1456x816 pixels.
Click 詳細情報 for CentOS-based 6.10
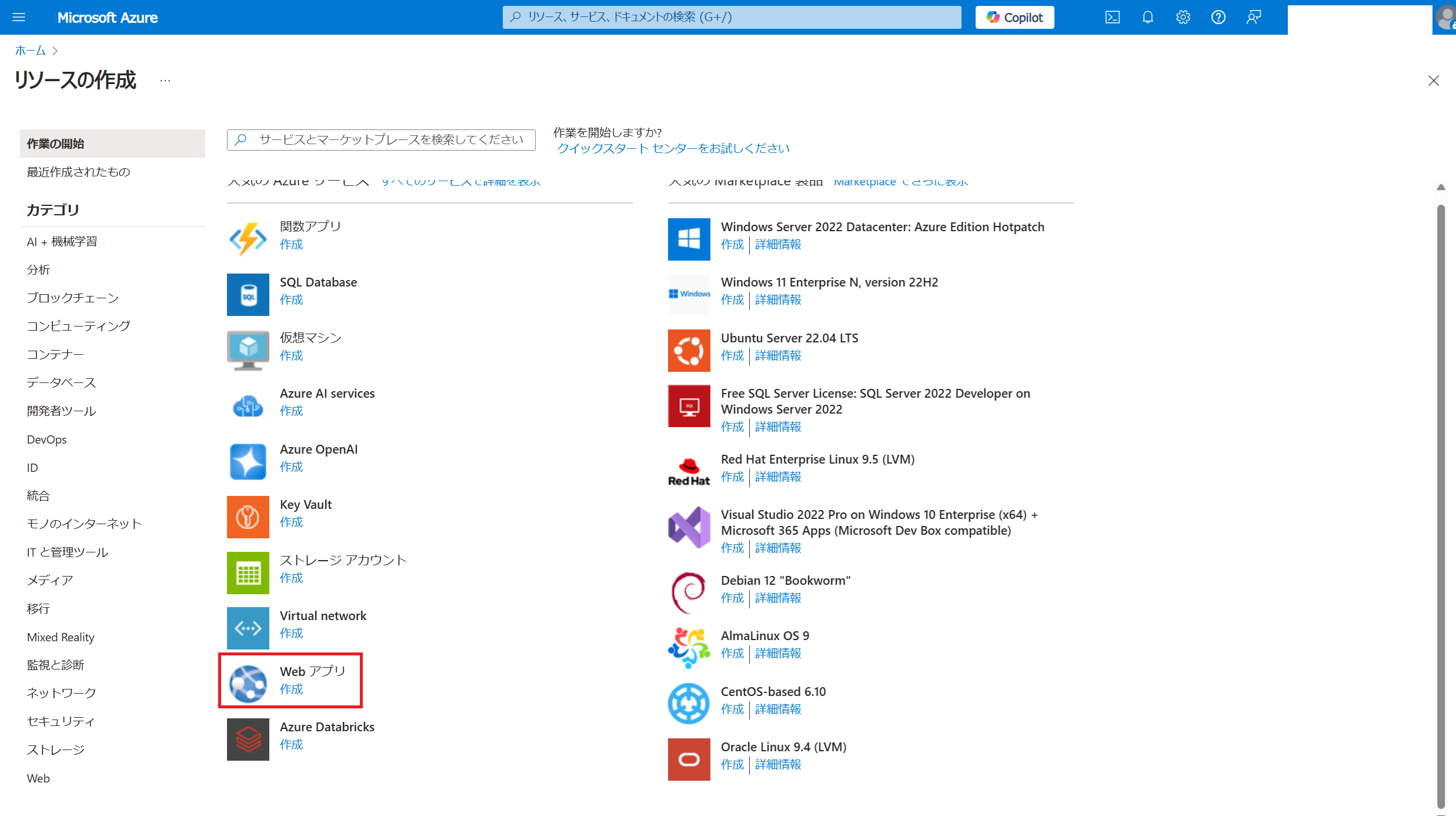pyautogui.click(x=778, y=709)
